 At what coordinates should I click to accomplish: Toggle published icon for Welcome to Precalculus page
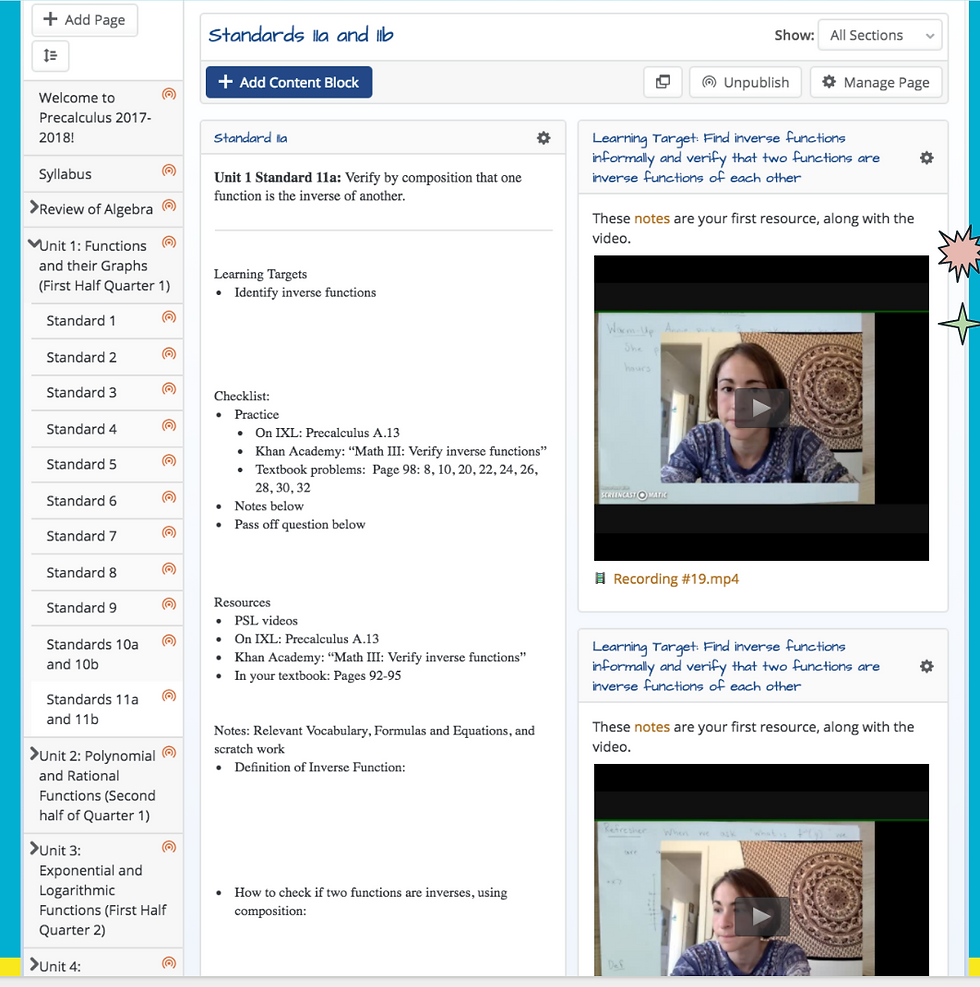point(169,94)
